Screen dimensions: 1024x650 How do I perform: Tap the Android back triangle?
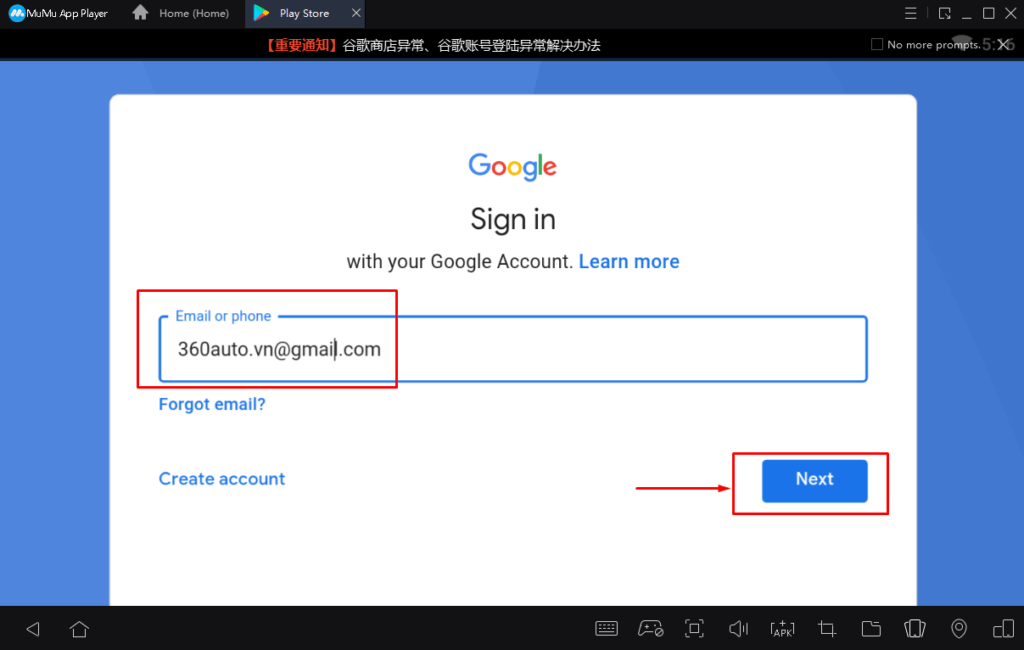(x=33, y=629)
